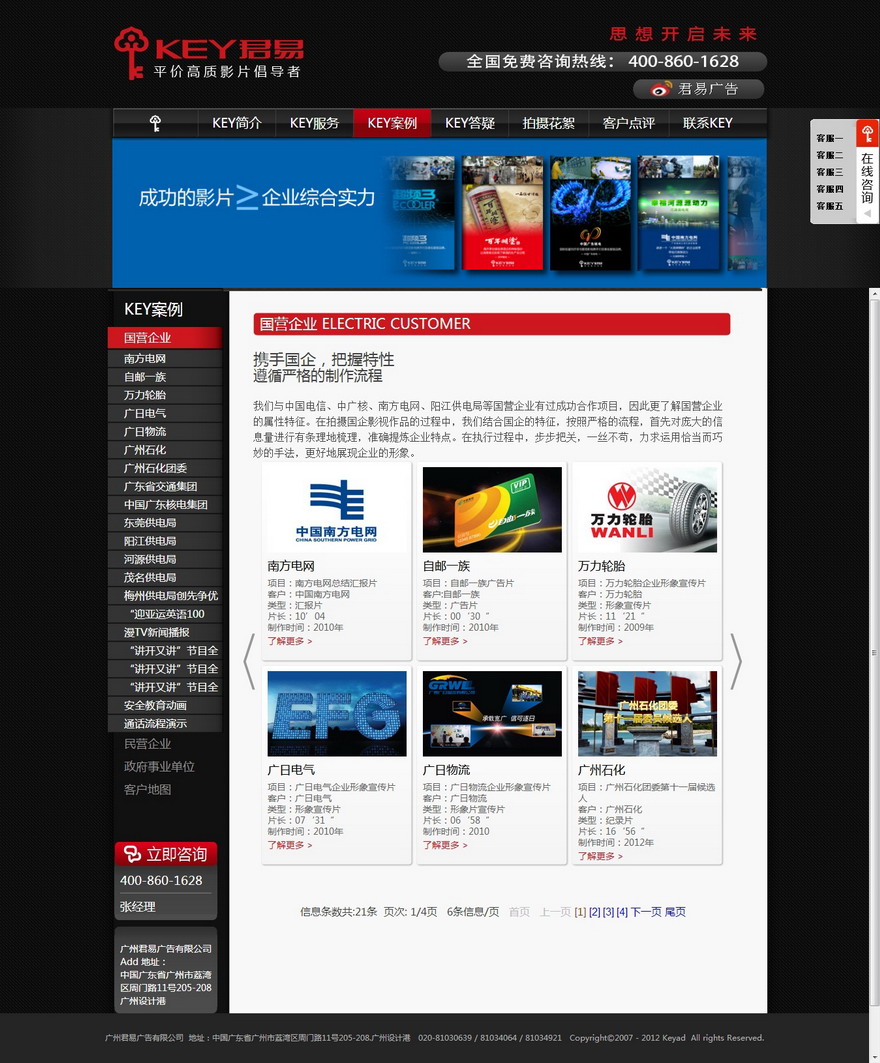Open 通话流程演示 in sidebar list
Screen dimensions: 880x1063
pos(165,724)
